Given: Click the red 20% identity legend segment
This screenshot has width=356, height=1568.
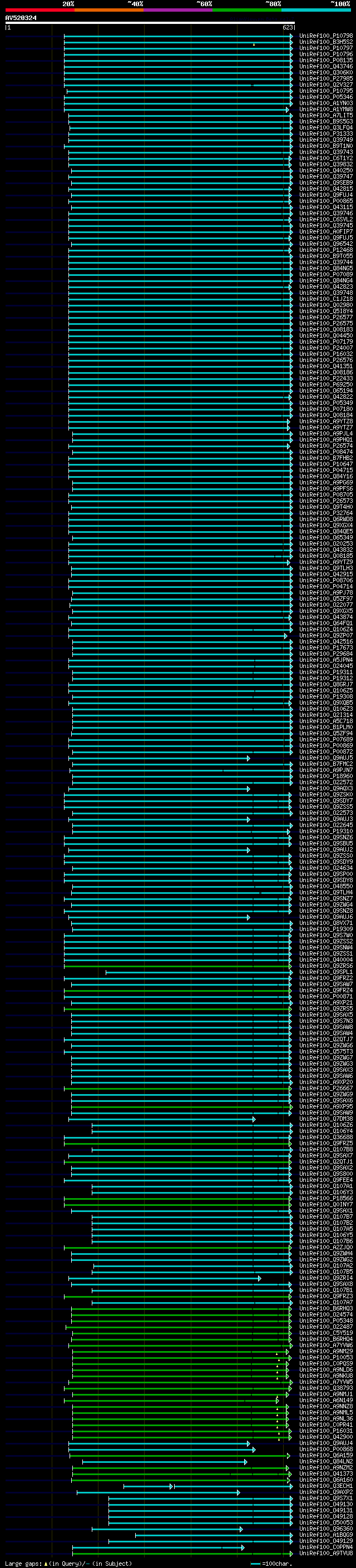Looking at the screenshot, I should (39, 10).
